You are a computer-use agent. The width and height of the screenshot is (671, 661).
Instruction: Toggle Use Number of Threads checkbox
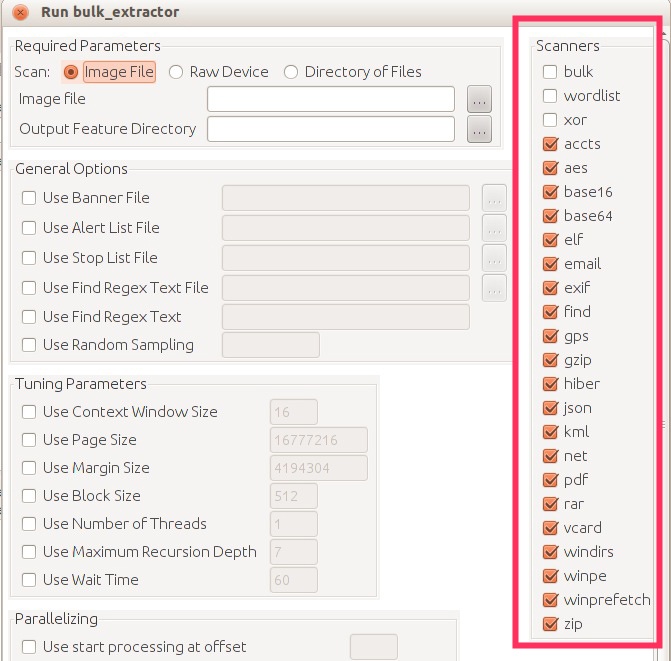pos(29,524)
